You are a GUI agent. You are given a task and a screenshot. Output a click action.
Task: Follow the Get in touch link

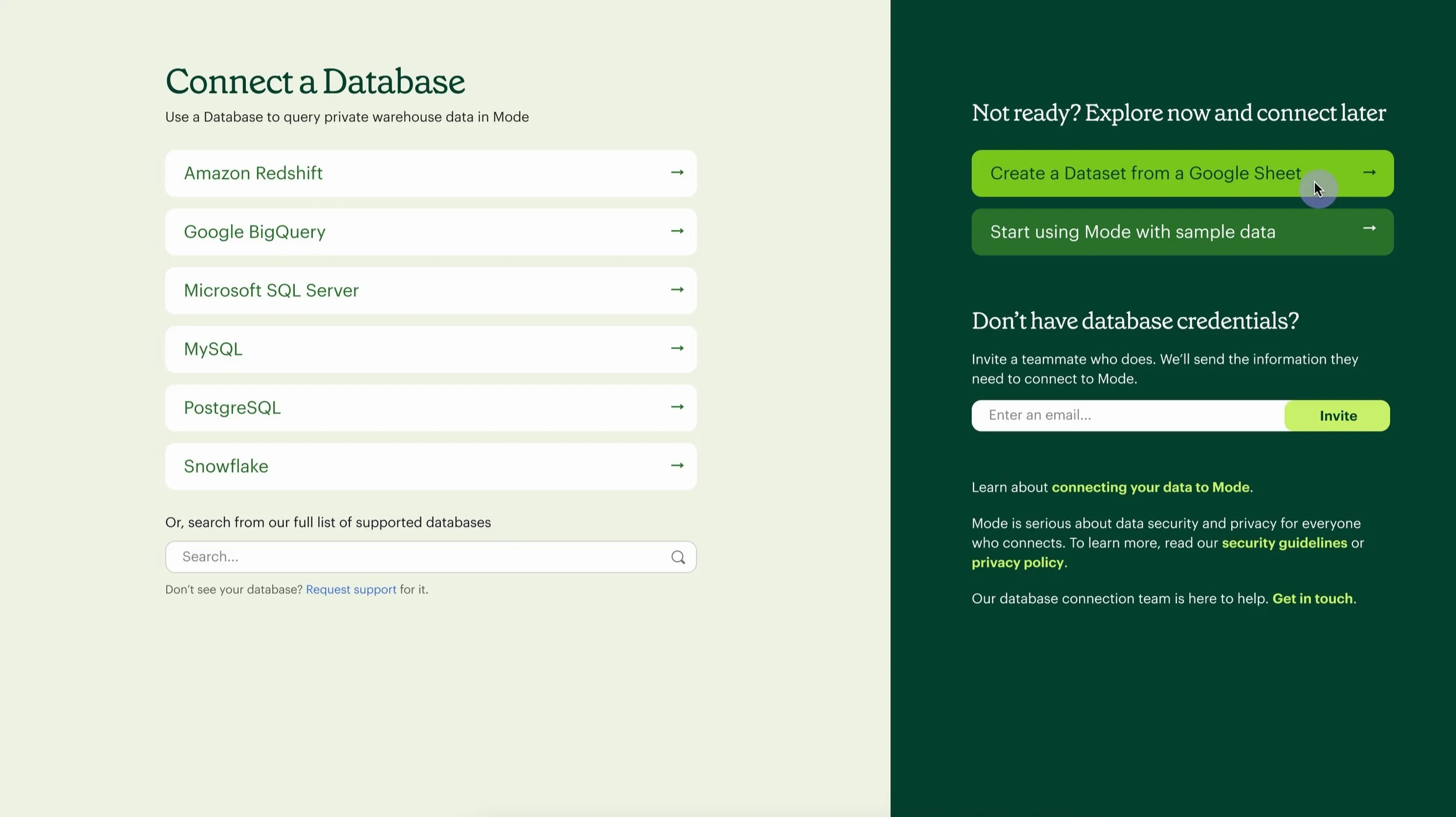point(1312,599)
